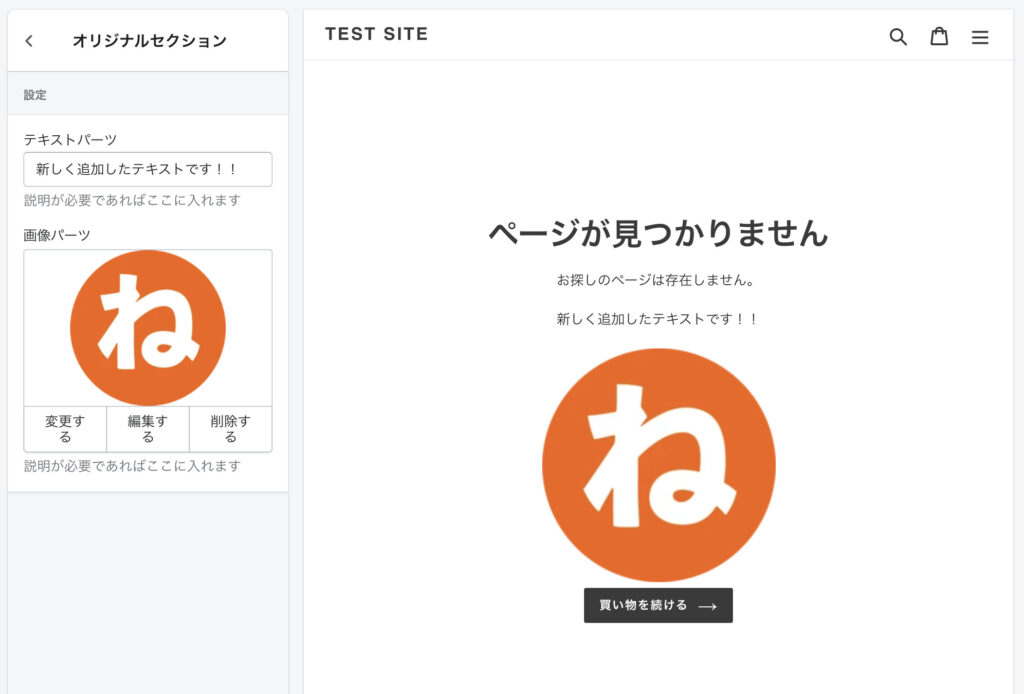Open the search icon in site header

[898, 37]
